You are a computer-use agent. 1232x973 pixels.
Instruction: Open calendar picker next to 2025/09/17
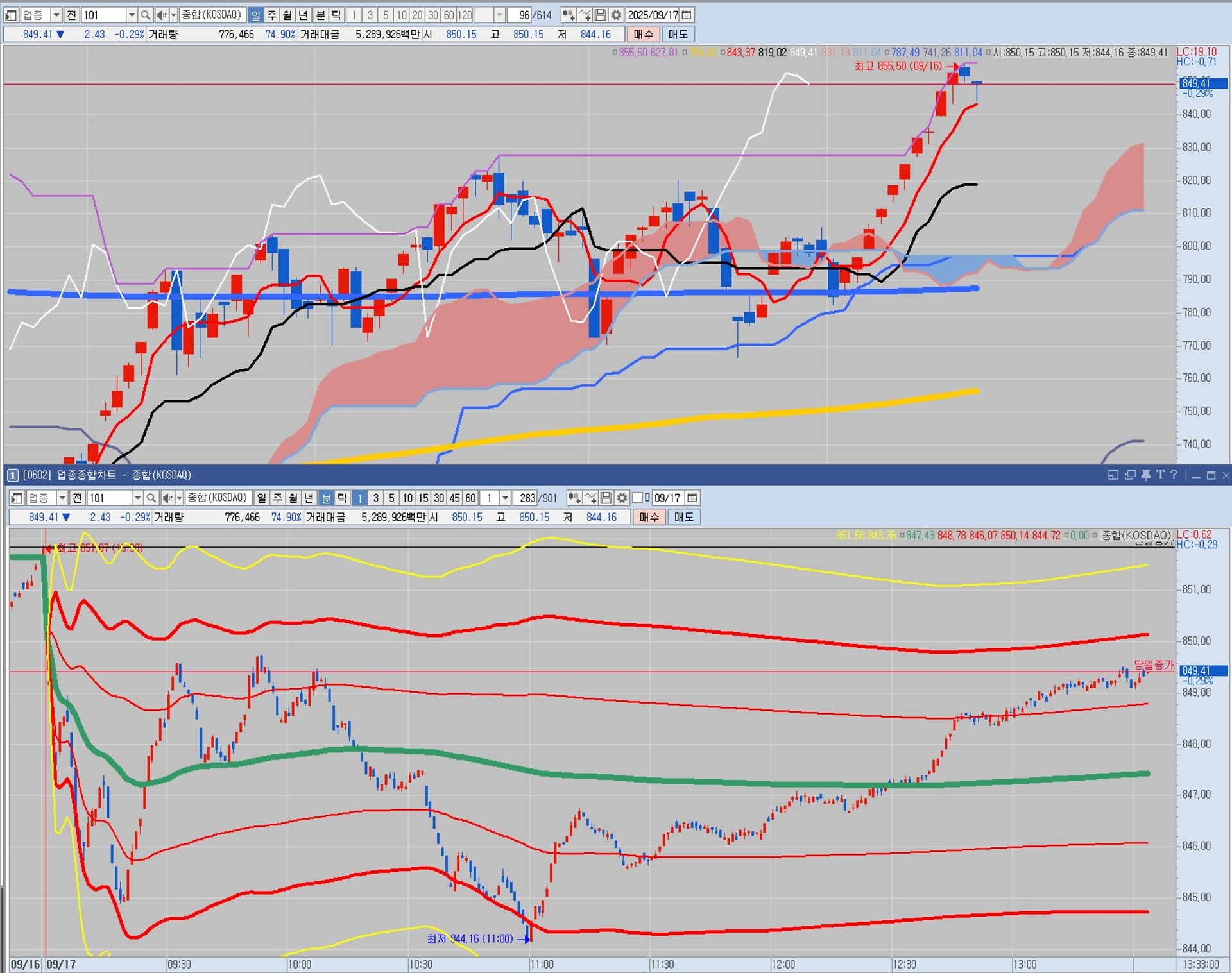click(687, 15)
